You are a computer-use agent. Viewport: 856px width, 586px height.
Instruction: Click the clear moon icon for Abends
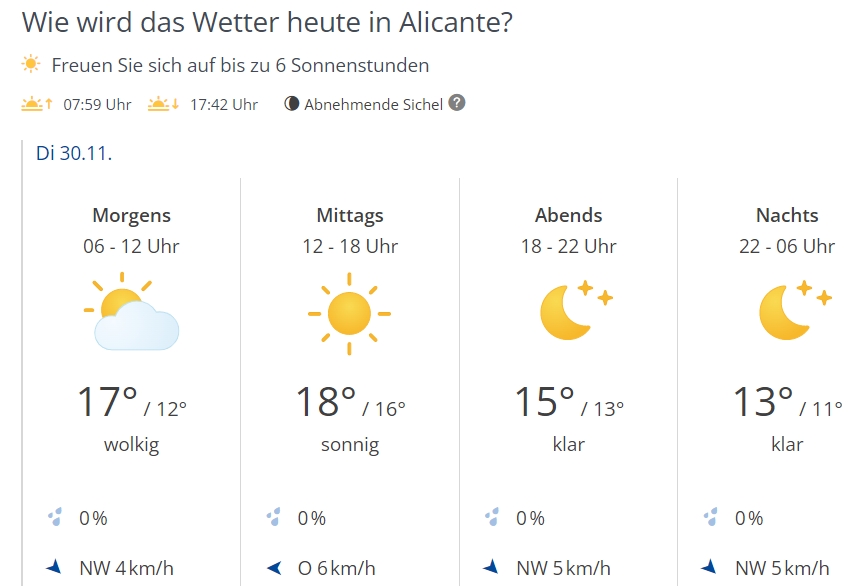coord(574,310)
